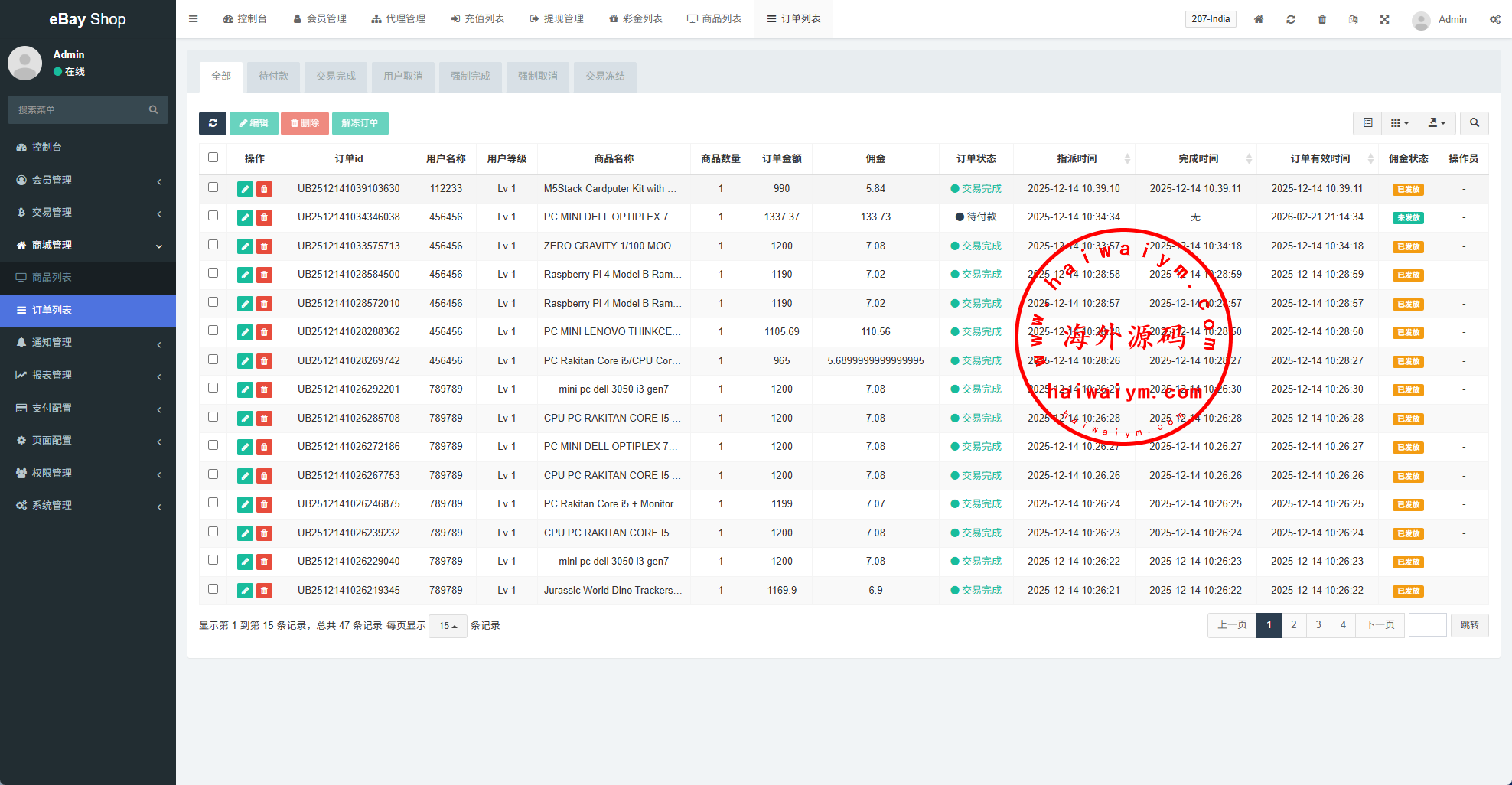Open the column visibility grid dropdown
Image resolution: width=1512 pixels, height=785 pixels.
(1399, 123)
